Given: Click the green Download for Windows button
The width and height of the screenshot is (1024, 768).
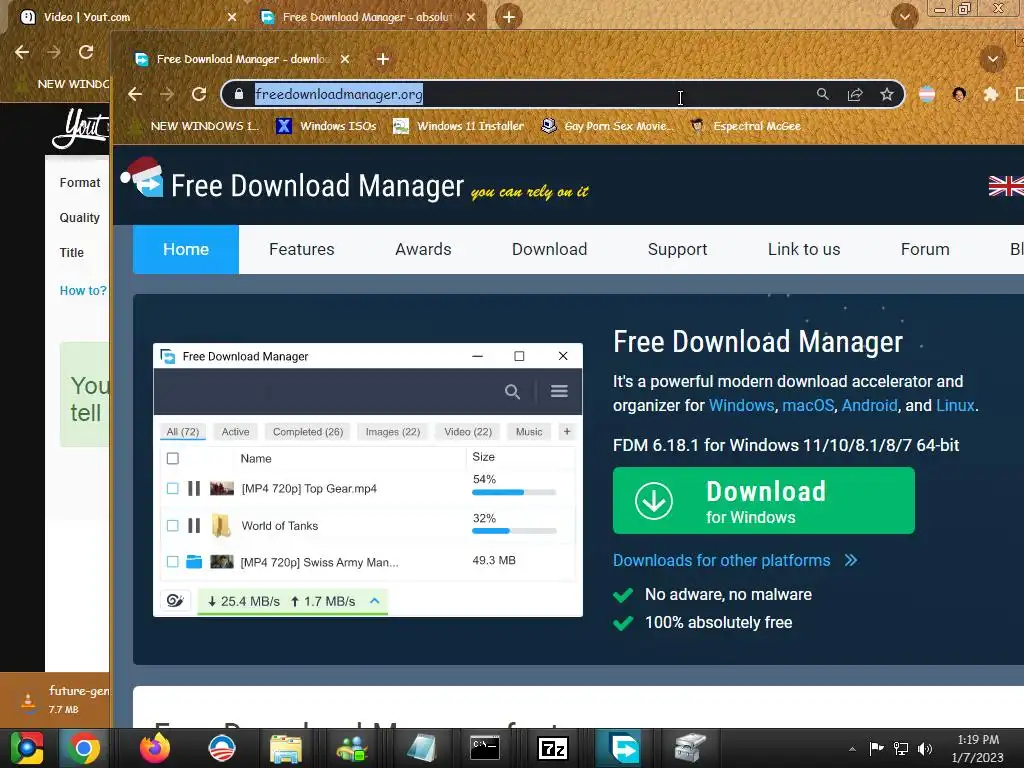Looking at the screenshot, I should 763,500.
